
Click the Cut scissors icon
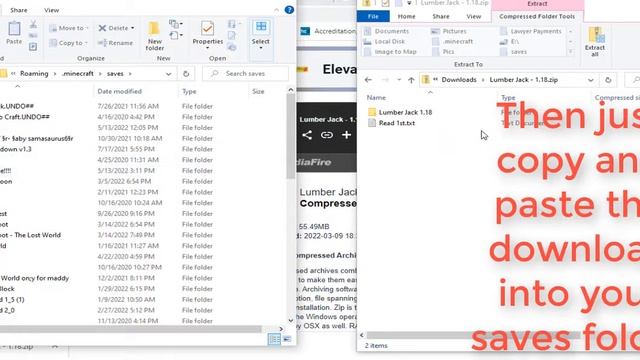[x=33, y=25]
